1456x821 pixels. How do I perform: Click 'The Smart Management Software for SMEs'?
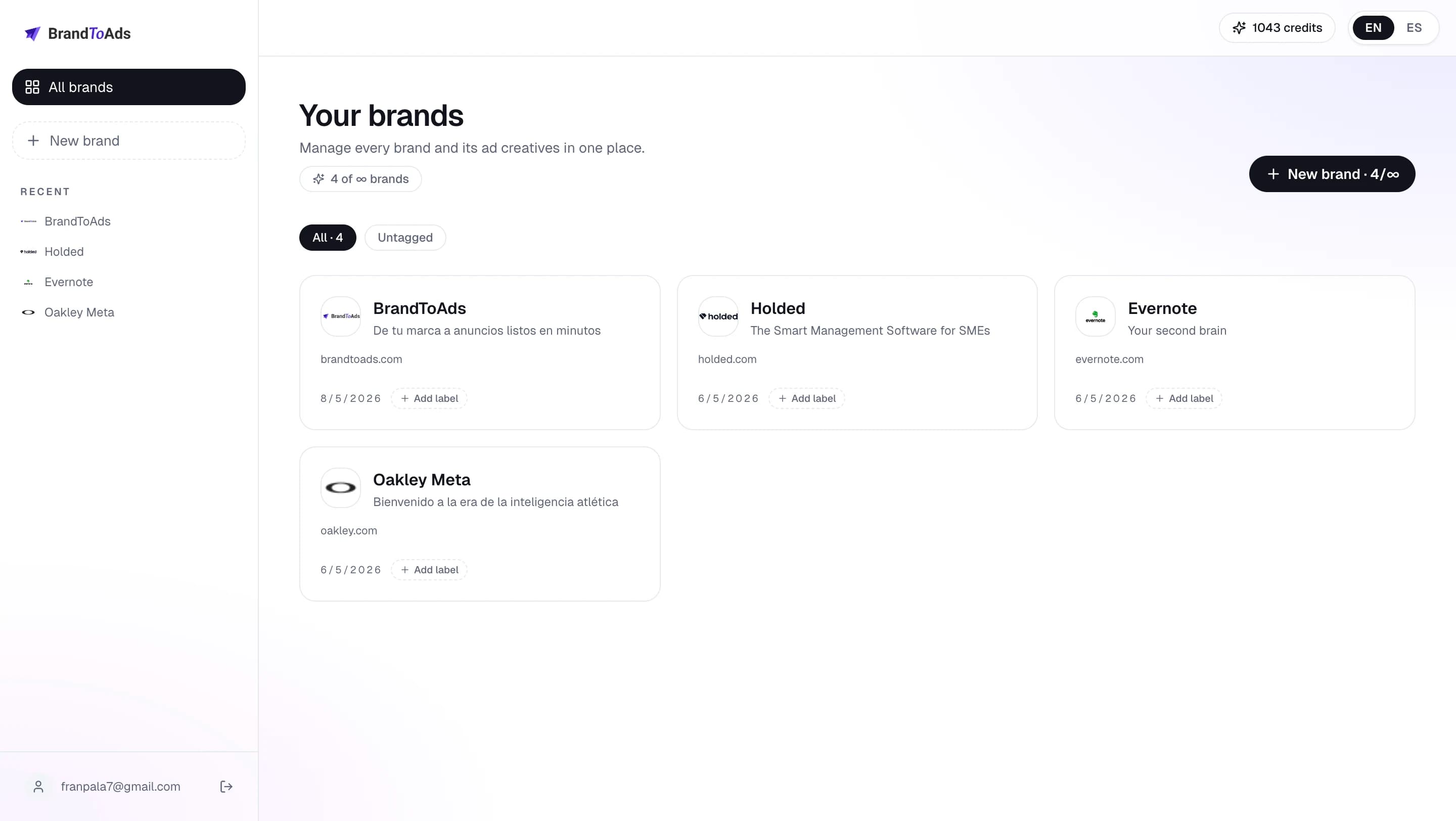tap(870, 331)
